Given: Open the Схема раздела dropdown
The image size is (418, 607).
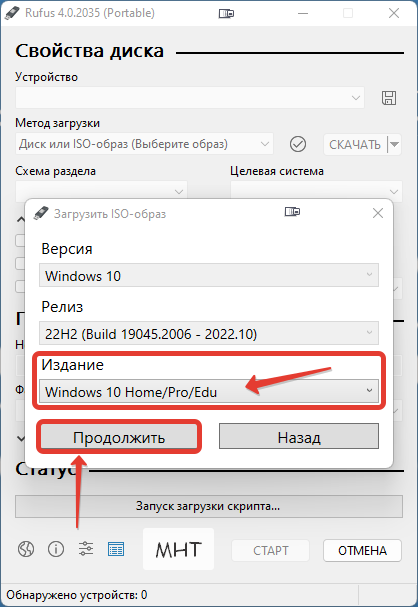Looking at the screenshot, I should pos(101,191).
